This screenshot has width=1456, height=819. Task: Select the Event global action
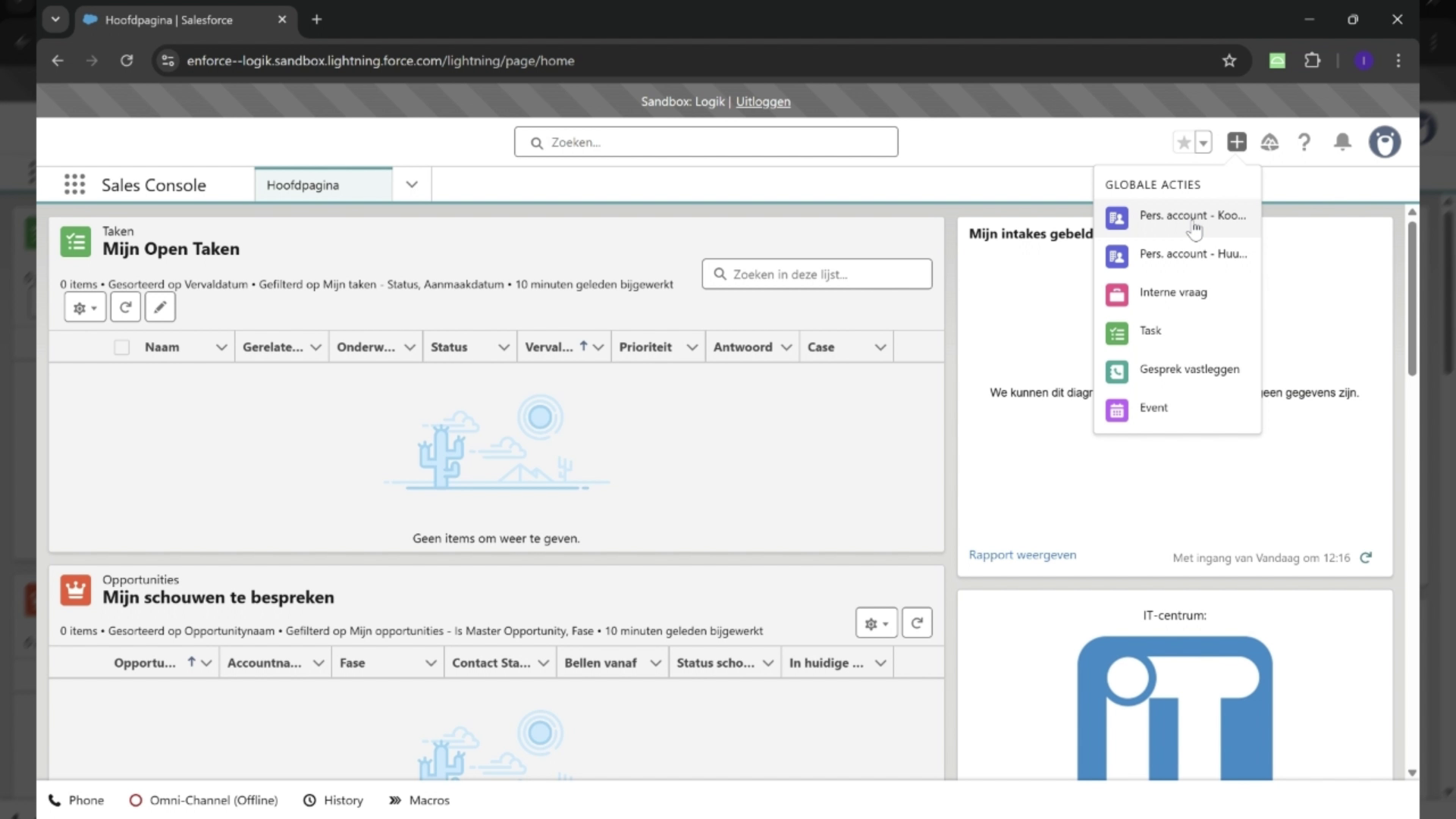(x=1153, y=407)
